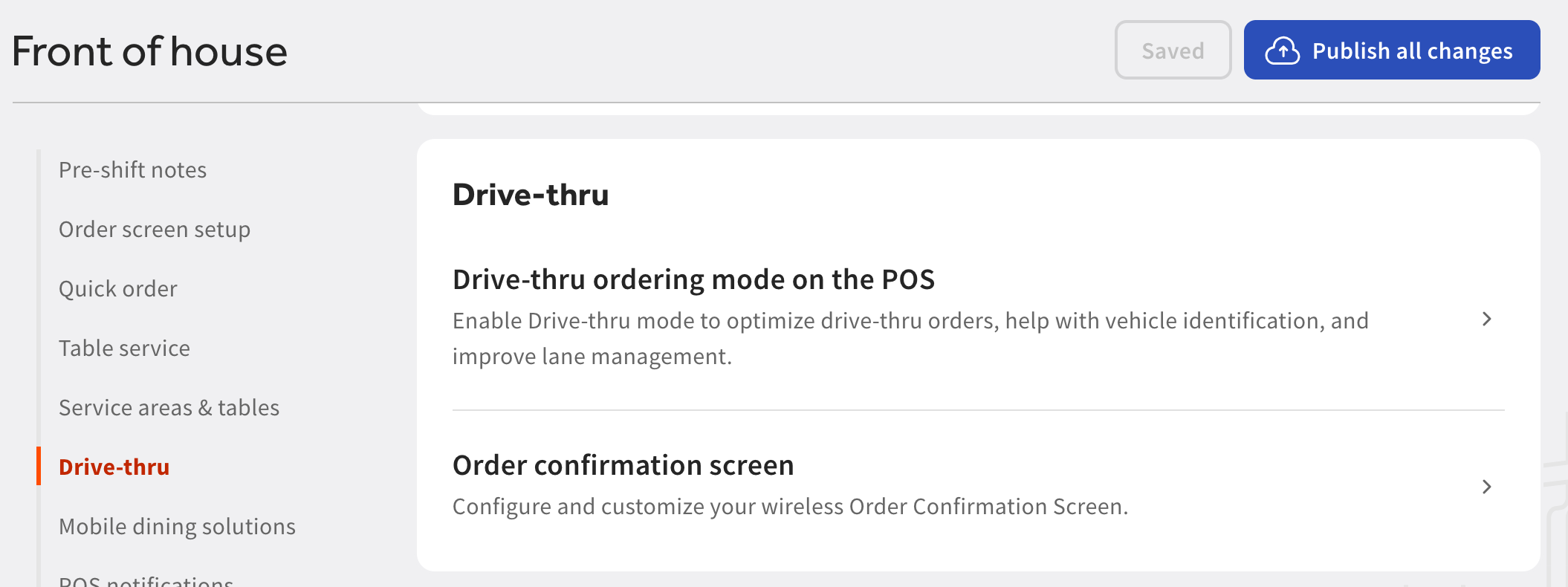The image size is (1568, 587).
Task: Open Pre-shift notes in sidebar
Action: pyautogui.click(x=132, y=169)
